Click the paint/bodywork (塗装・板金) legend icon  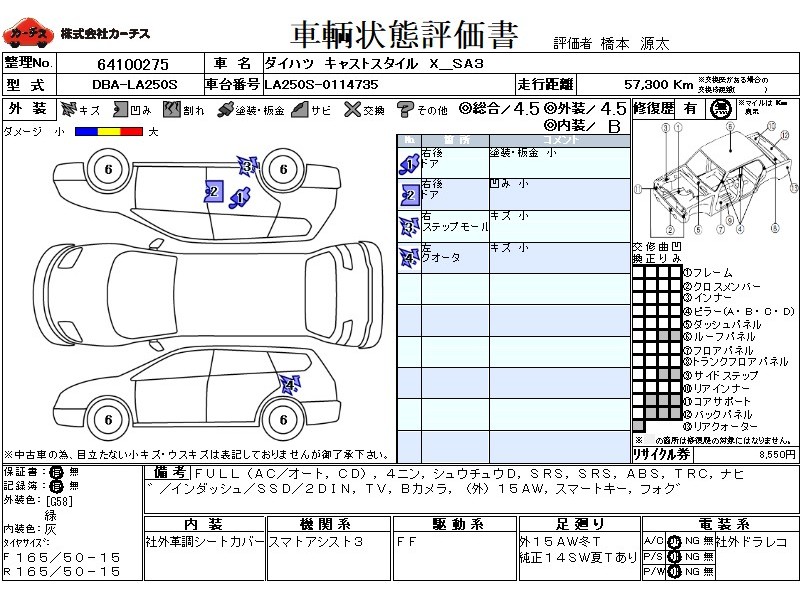click(225, 109)
